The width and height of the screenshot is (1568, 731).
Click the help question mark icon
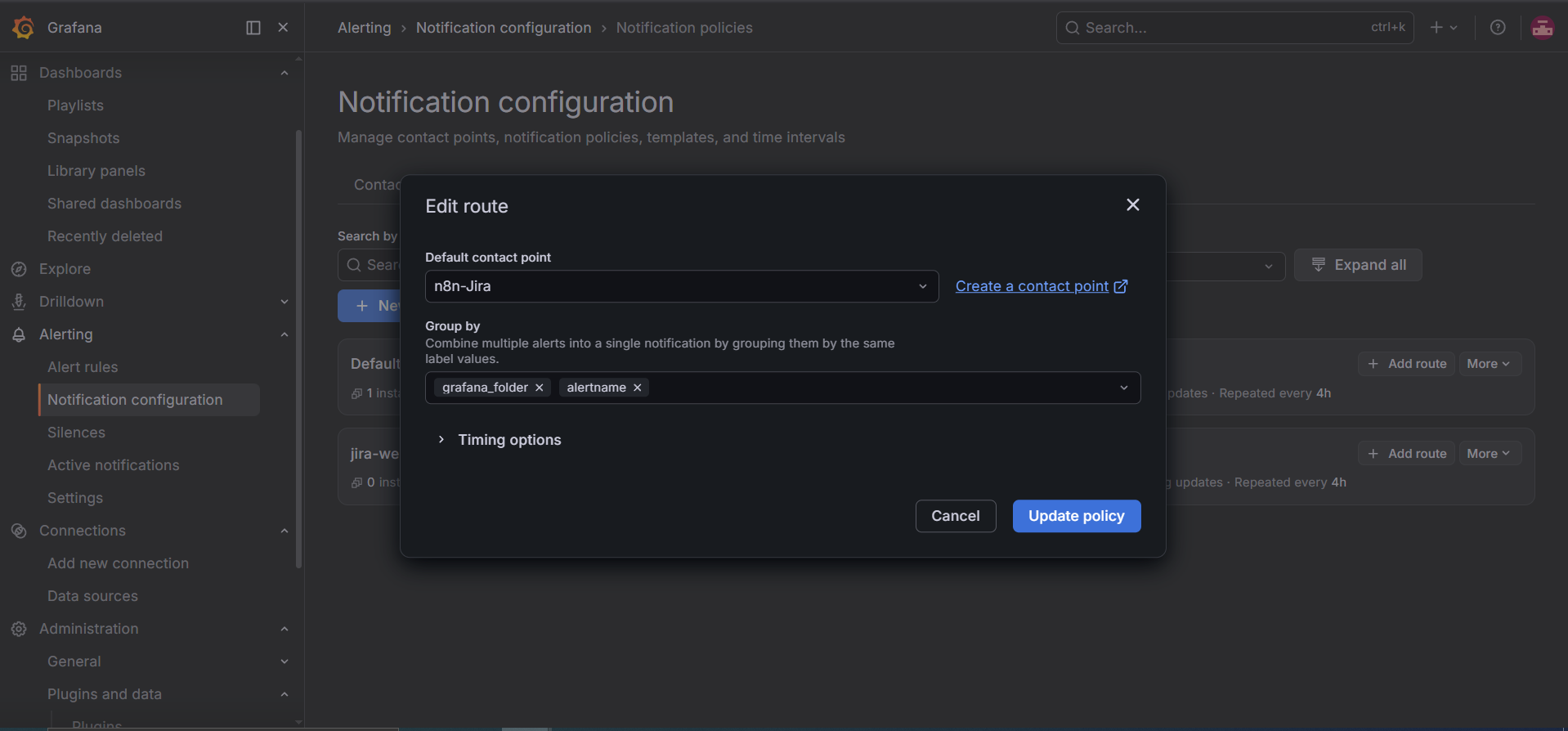click(1498, 28)
